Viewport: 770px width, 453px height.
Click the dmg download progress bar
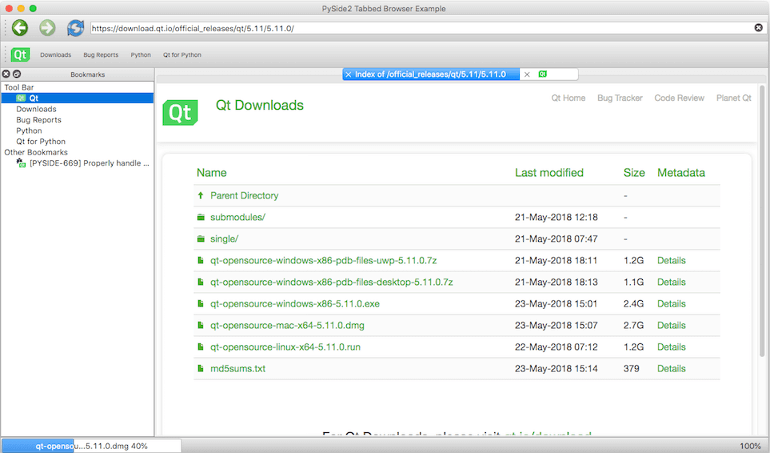click(91, 446)
